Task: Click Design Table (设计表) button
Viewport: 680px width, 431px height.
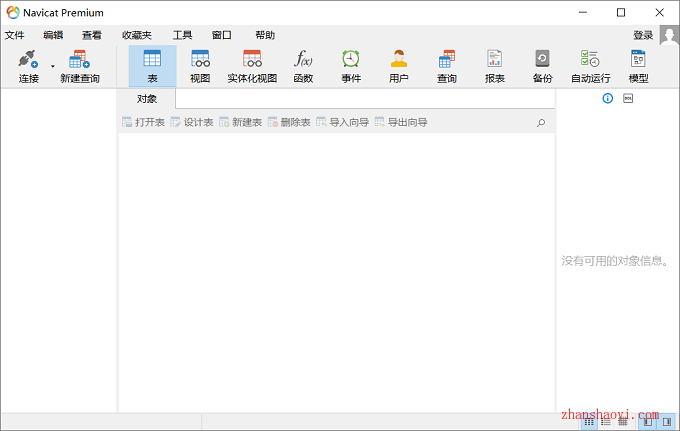Action: [x=192, y=122]
